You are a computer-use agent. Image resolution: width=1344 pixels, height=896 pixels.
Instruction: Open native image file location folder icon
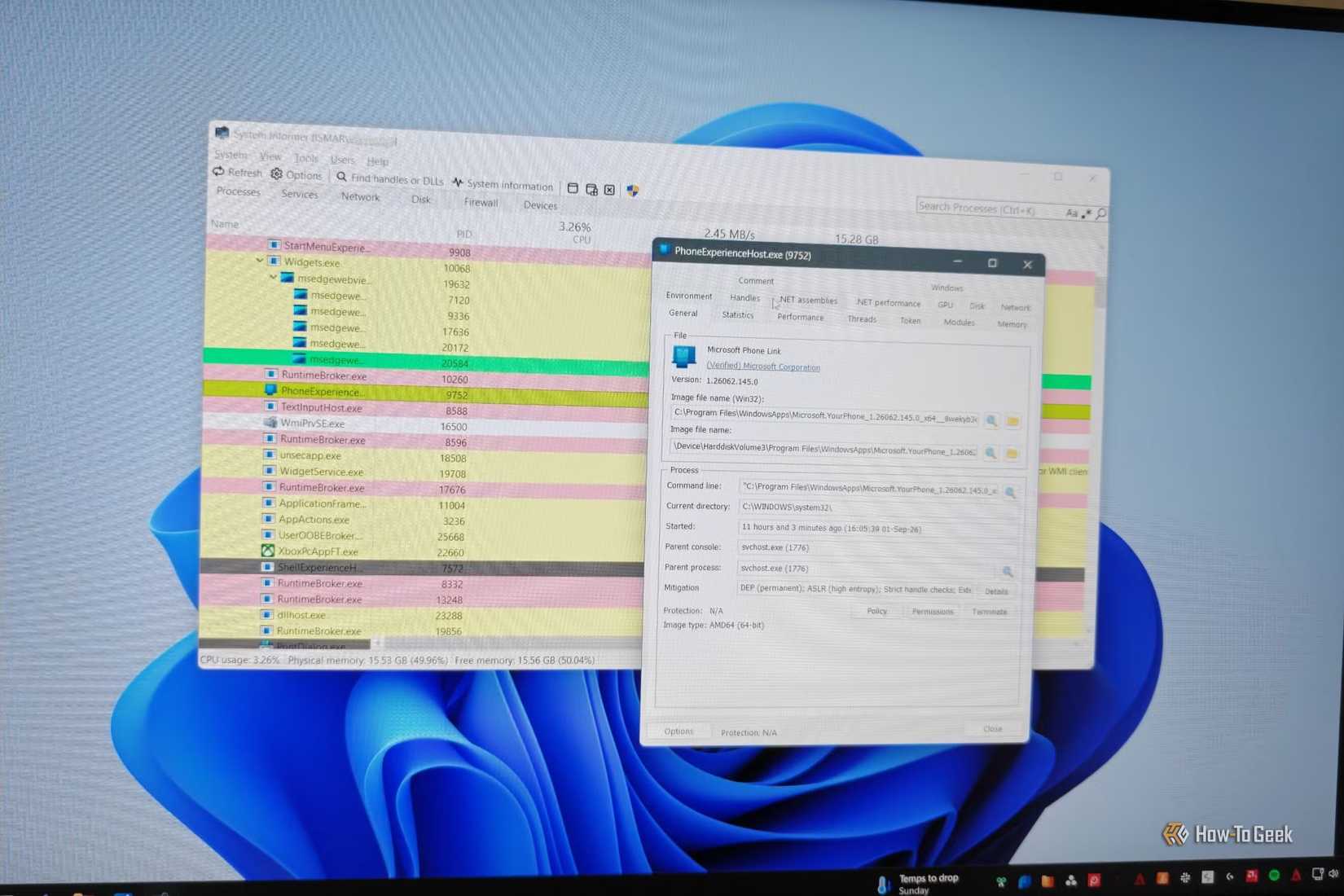click(x=1012, y=454)
